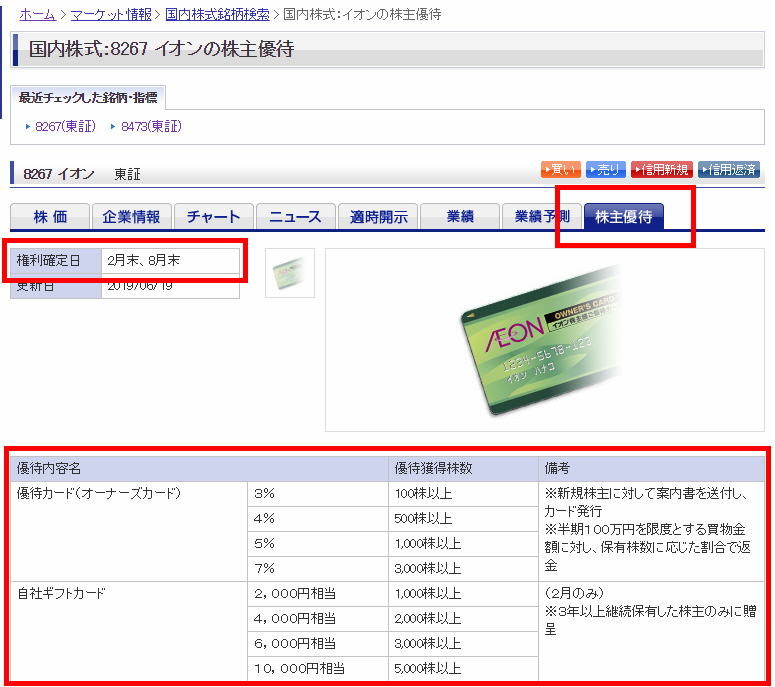Click the 優待カード(オーナーズカード) cell
The width and height of the screenshot is (775, 687).
[129, 531]
